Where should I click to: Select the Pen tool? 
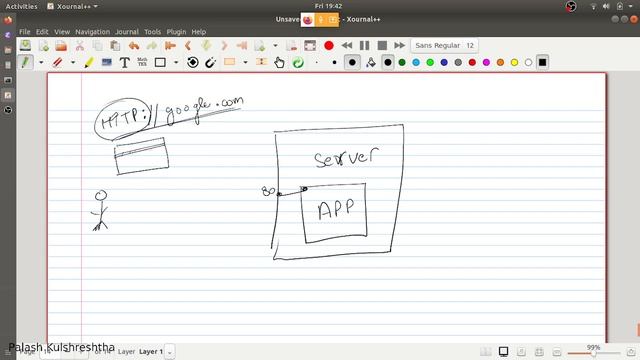click(25, 62)
